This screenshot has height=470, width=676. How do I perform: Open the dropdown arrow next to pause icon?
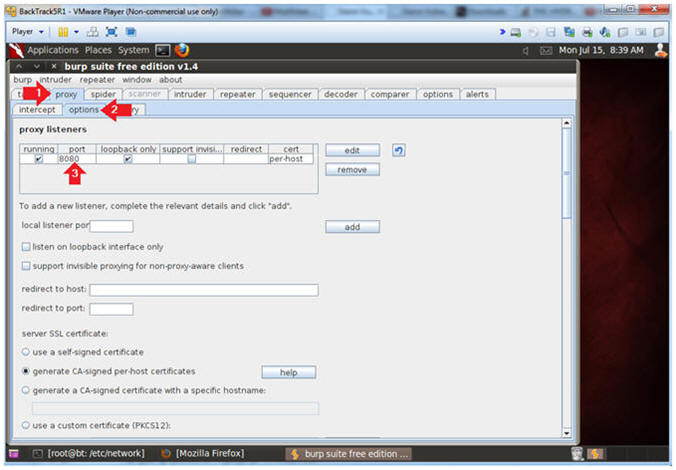(x=76, y=32)
